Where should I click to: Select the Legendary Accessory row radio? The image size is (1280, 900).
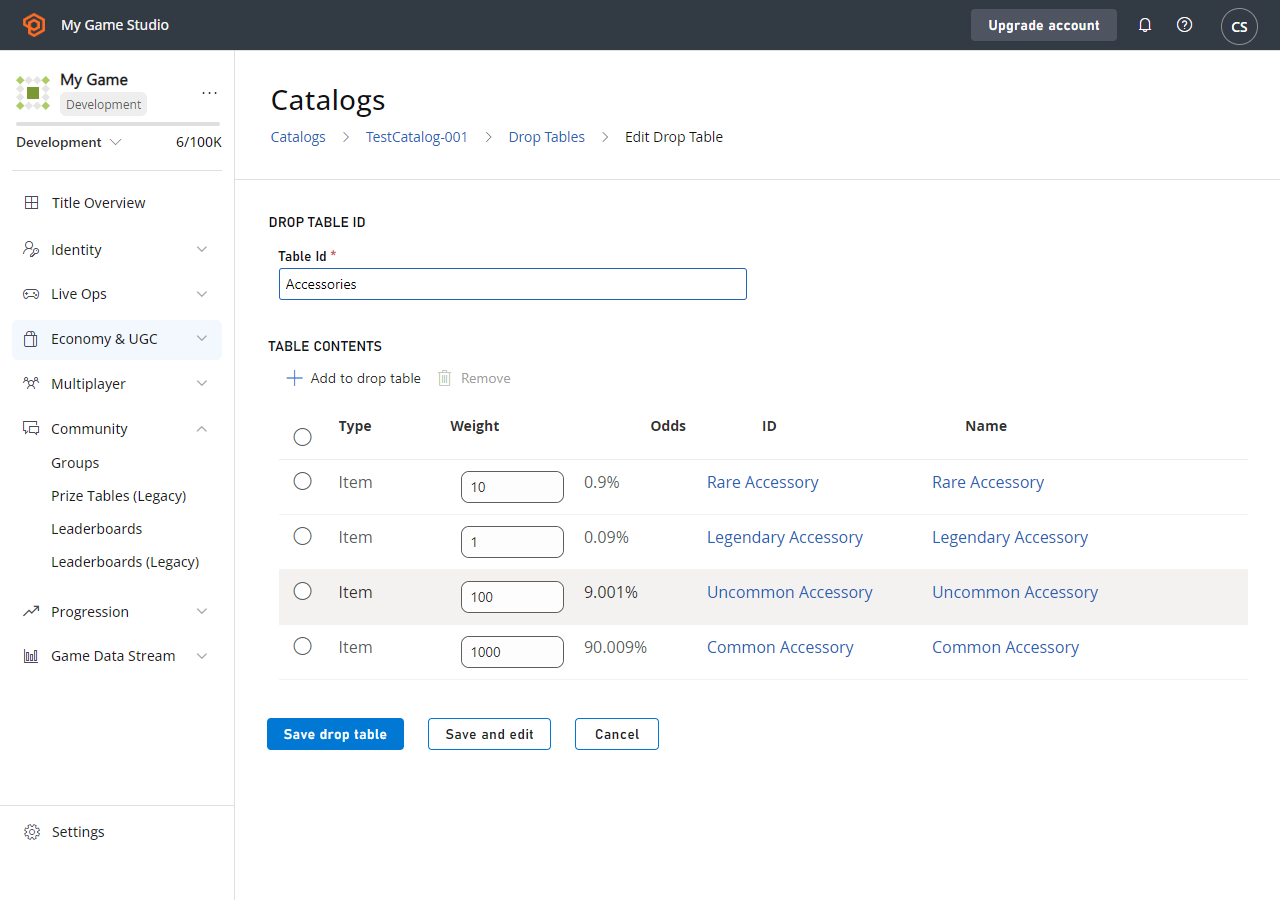pos(302,536)
